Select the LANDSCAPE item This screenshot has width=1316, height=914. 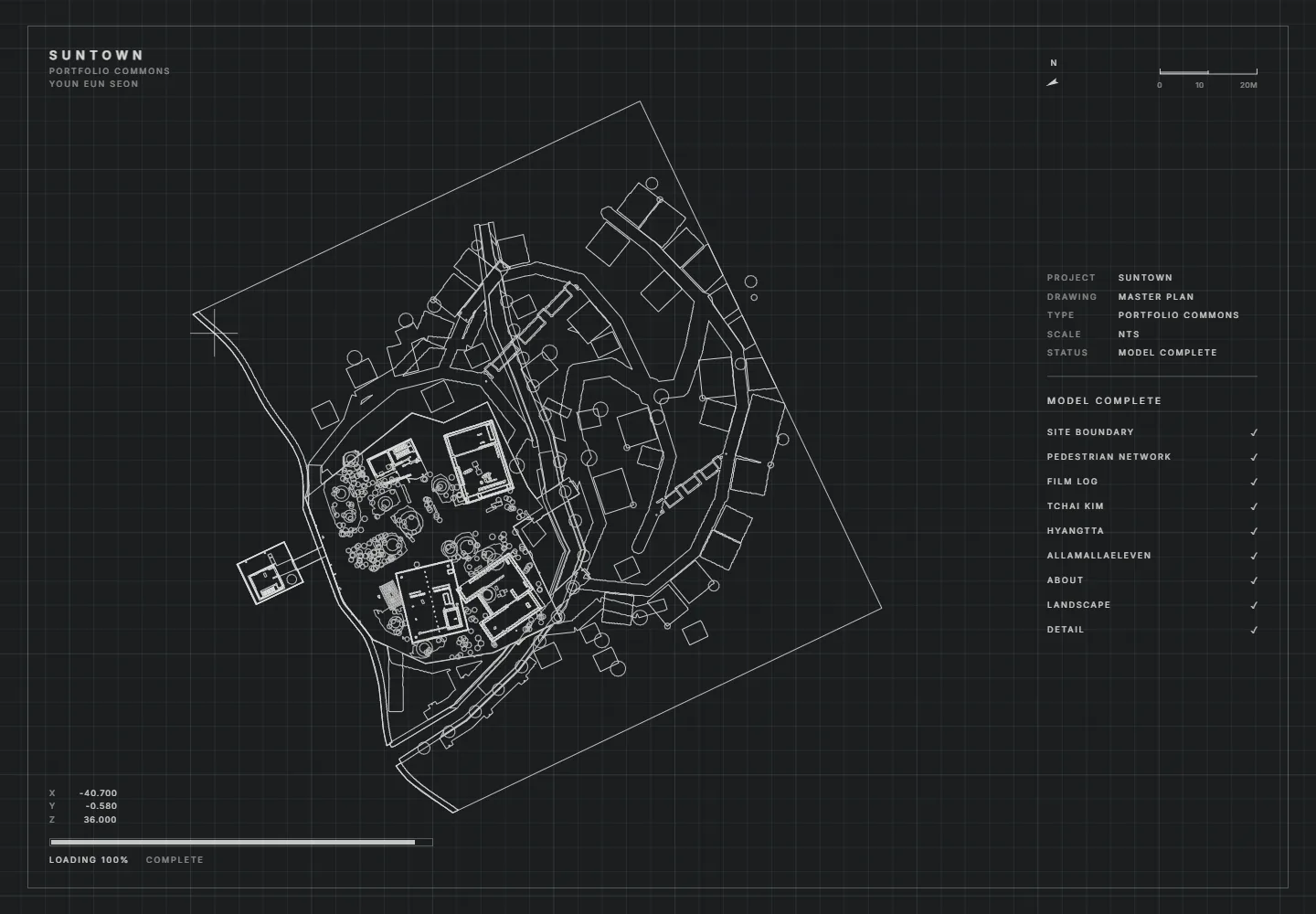[x=1079, y=605]
